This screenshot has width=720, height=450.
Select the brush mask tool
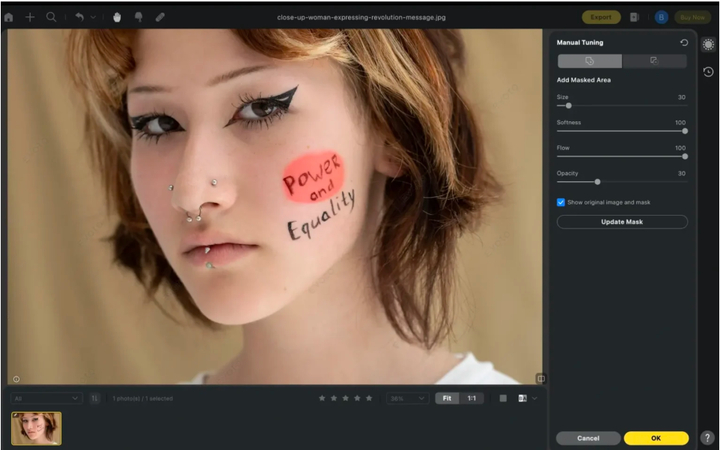139,17
